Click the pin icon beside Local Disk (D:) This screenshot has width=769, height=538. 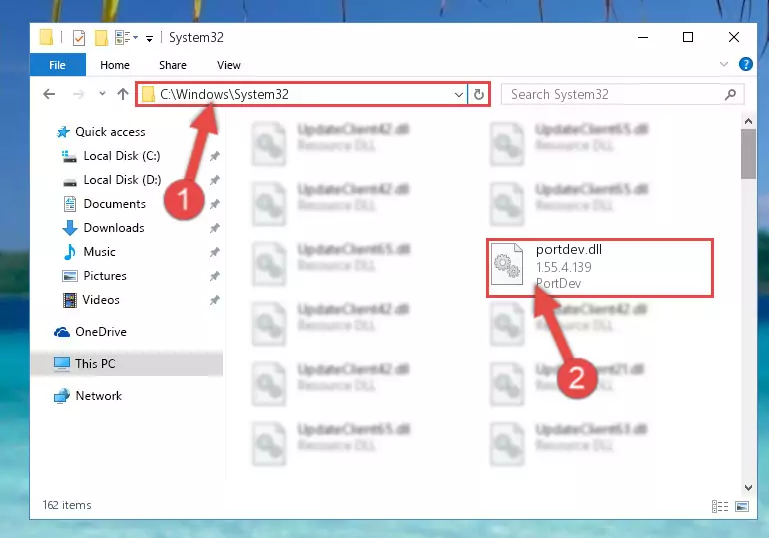(x=214, y=180)
